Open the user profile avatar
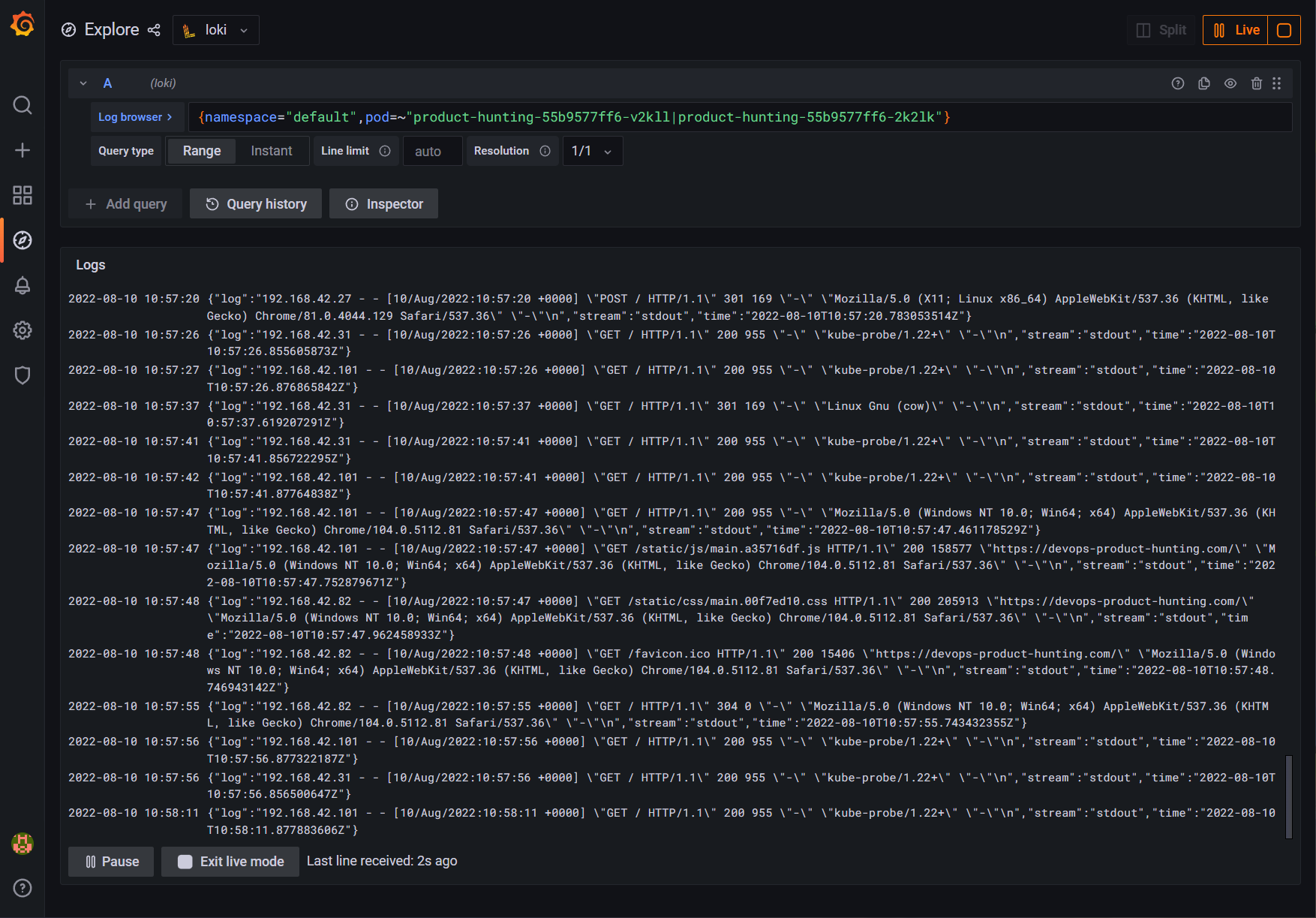The height and width of the screenshot is (918, 1316). click(23, 844)
